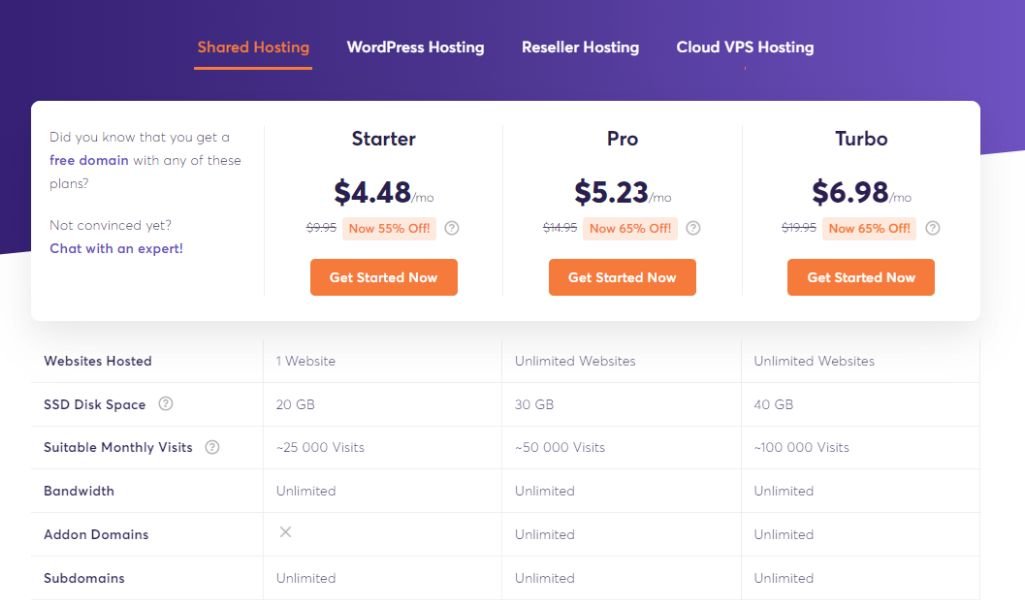Go to Cloud VPS Hosting tab
This screenshot has width=1025, height=600.
pyautogui.click(x=745, y=48)
